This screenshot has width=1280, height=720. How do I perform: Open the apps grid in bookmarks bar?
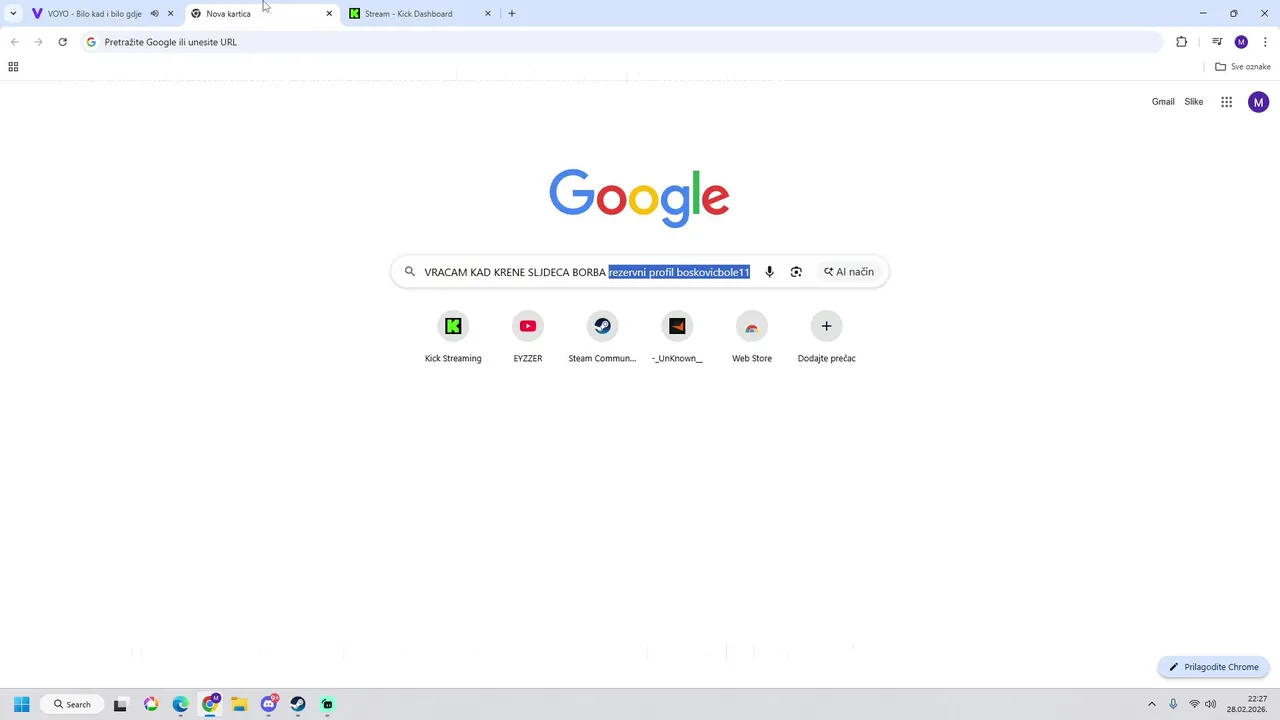(x=13, y=67)
